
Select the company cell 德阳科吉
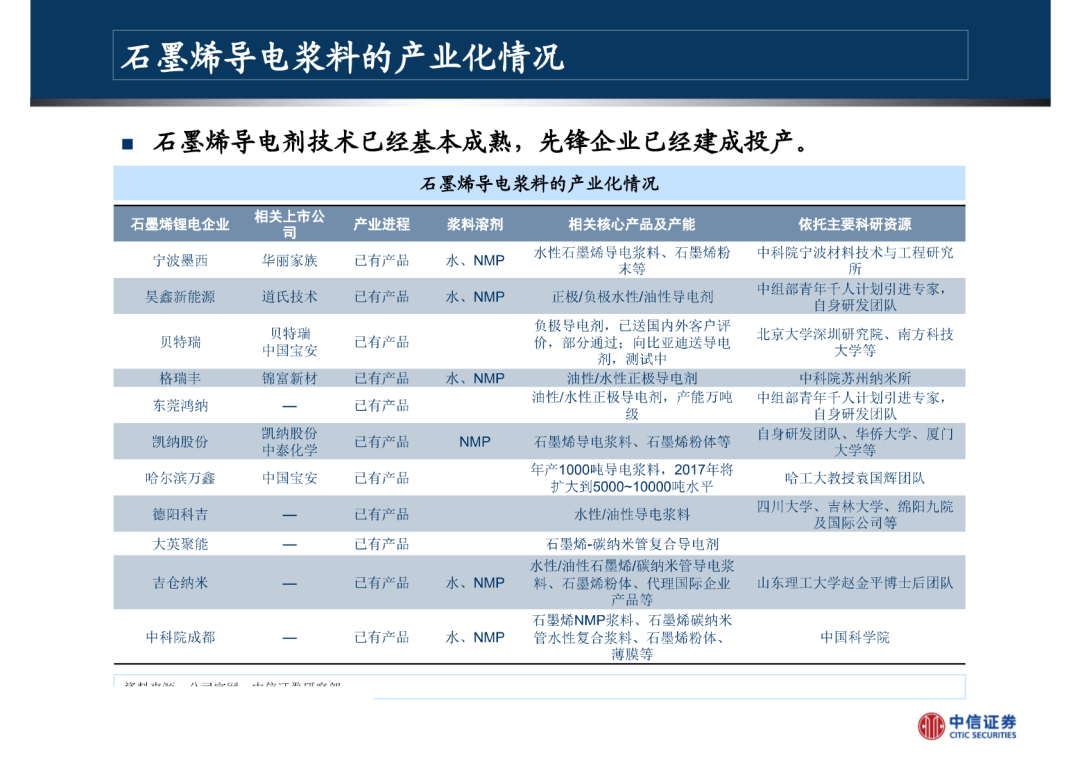[180, 515]
